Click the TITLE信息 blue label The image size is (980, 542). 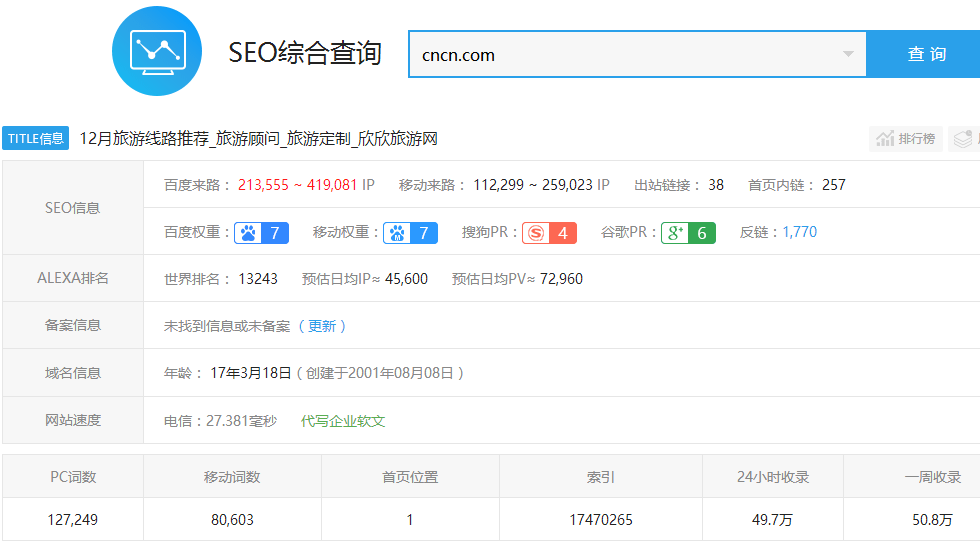tap(36, 138)
